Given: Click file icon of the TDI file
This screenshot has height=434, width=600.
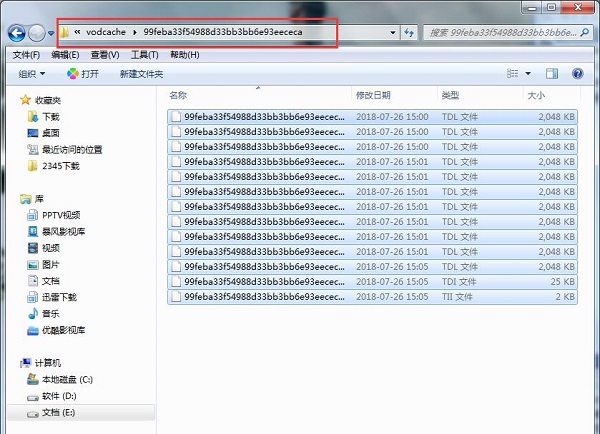Looking at the screenshot, I should click(x=176, y=282).
